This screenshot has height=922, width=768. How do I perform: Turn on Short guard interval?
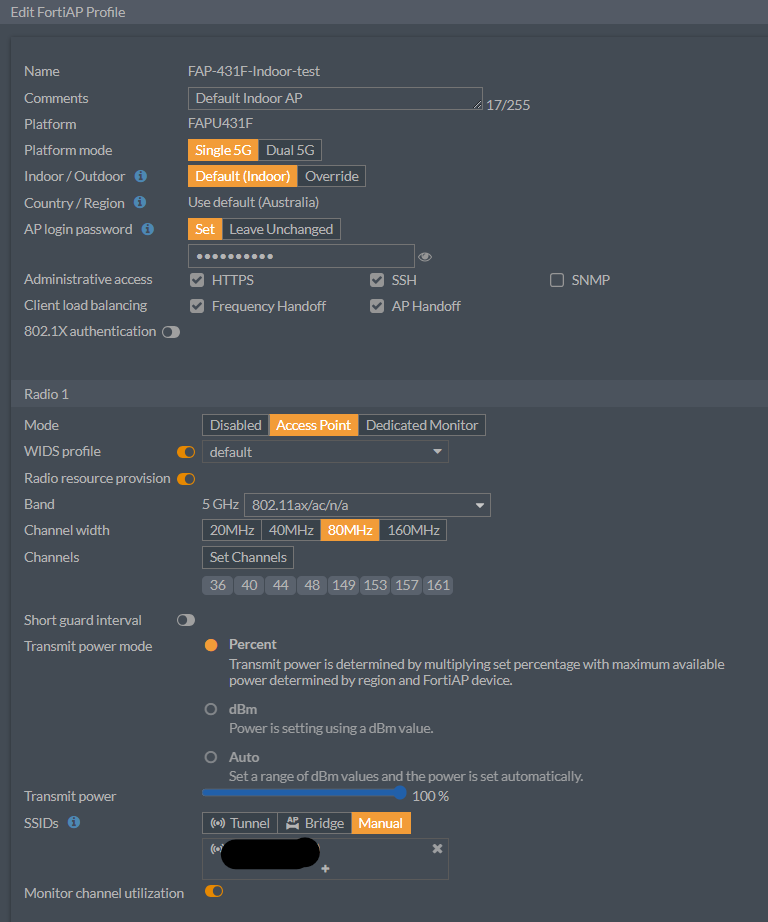click(186, 620)
